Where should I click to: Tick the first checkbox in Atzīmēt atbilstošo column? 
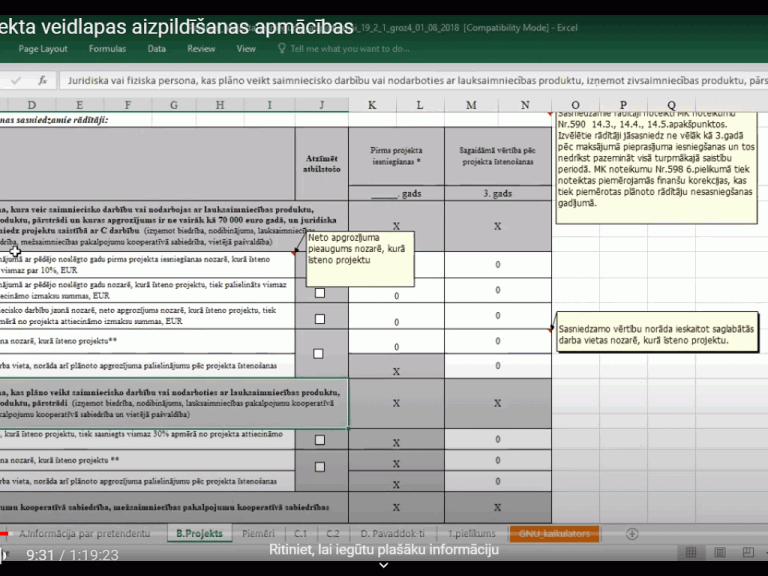[x=319, y=293]
